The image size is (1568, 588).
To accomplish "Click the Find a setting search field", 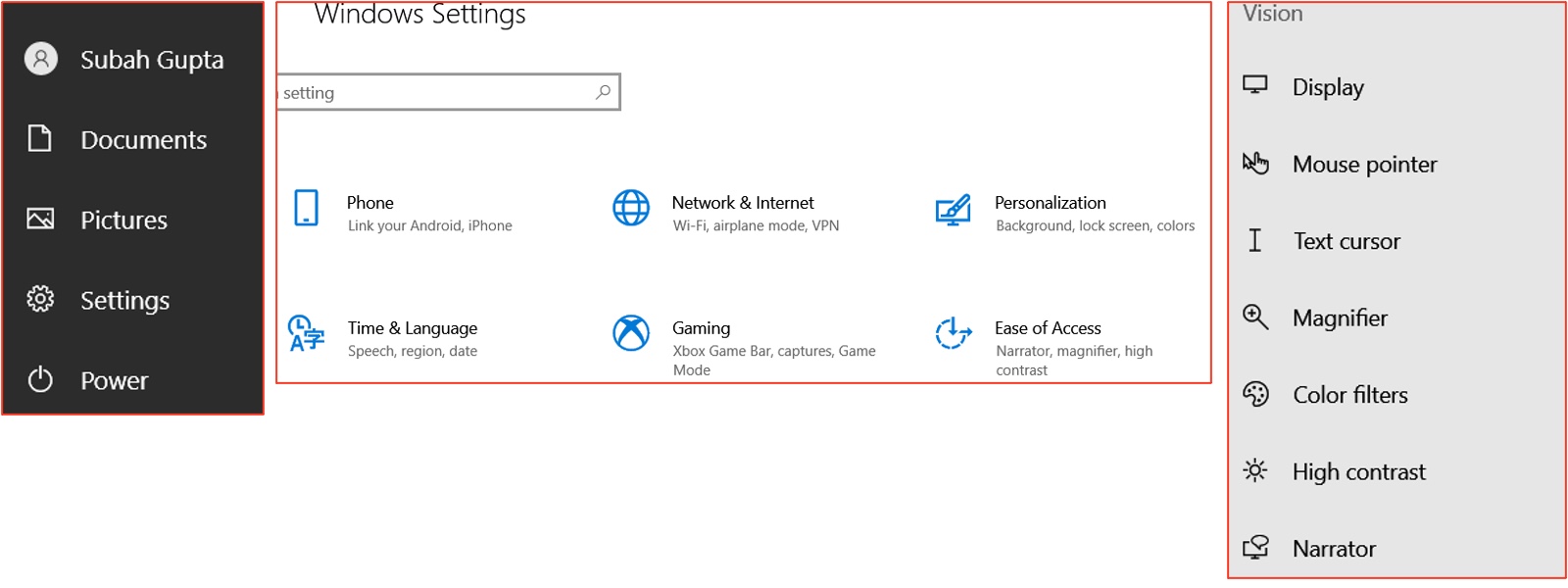I will 449,92.
